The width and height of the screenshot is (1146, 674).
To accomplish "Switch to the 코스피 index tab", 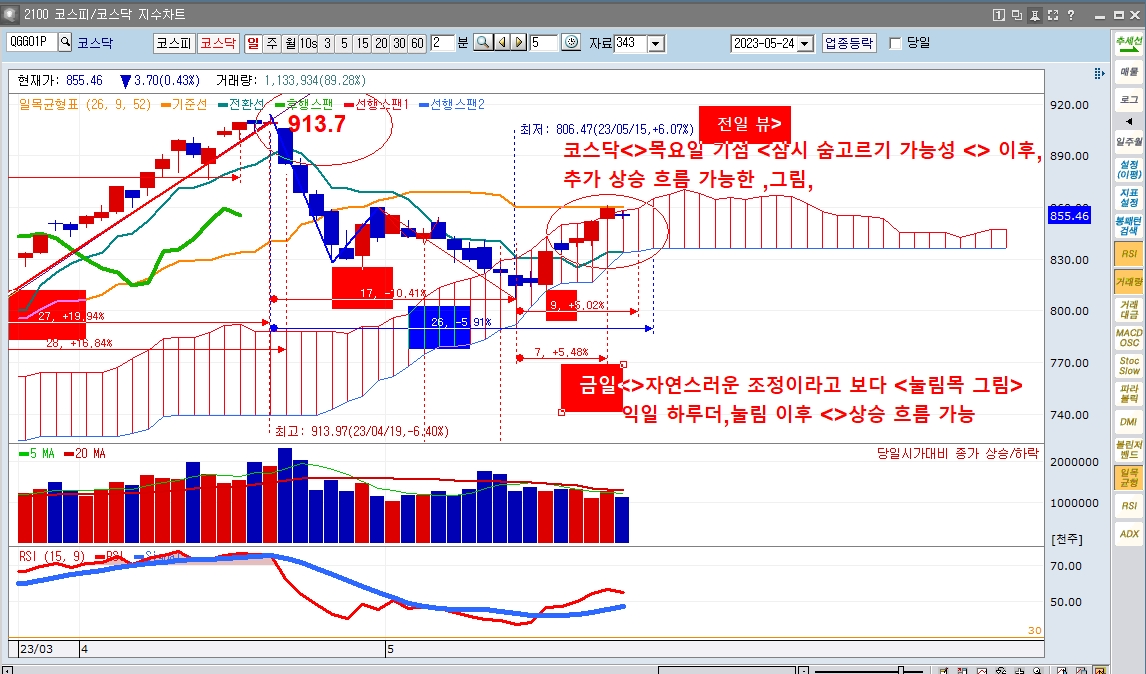I will click(174, 43).
